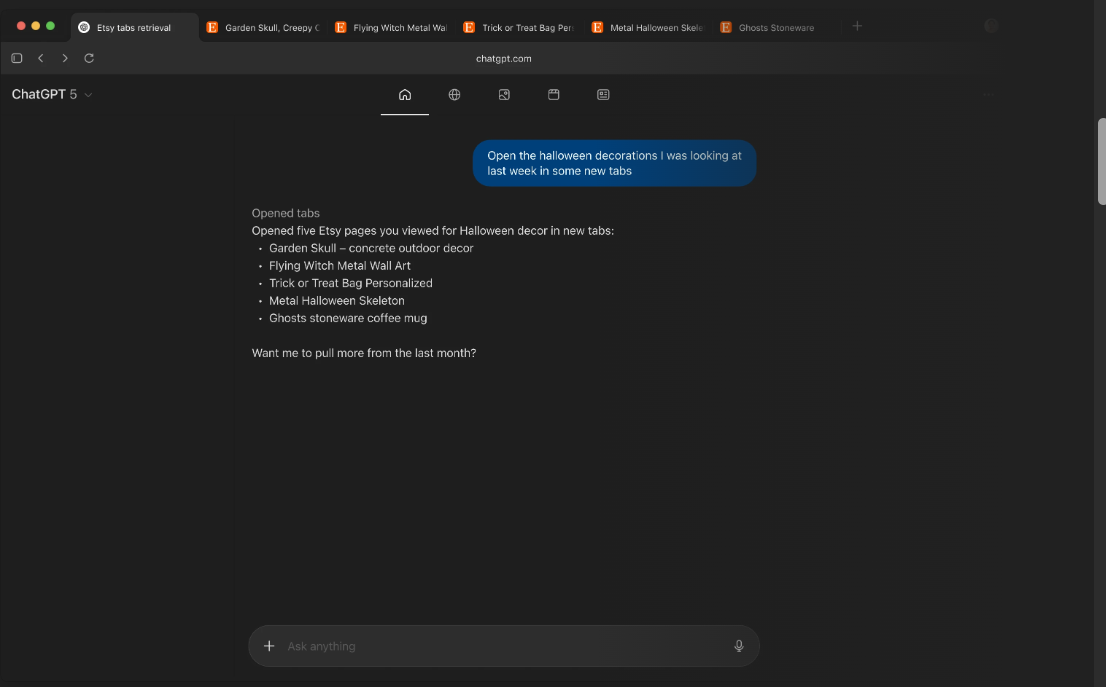Open the globe web browsing icon

coord(454,95)
